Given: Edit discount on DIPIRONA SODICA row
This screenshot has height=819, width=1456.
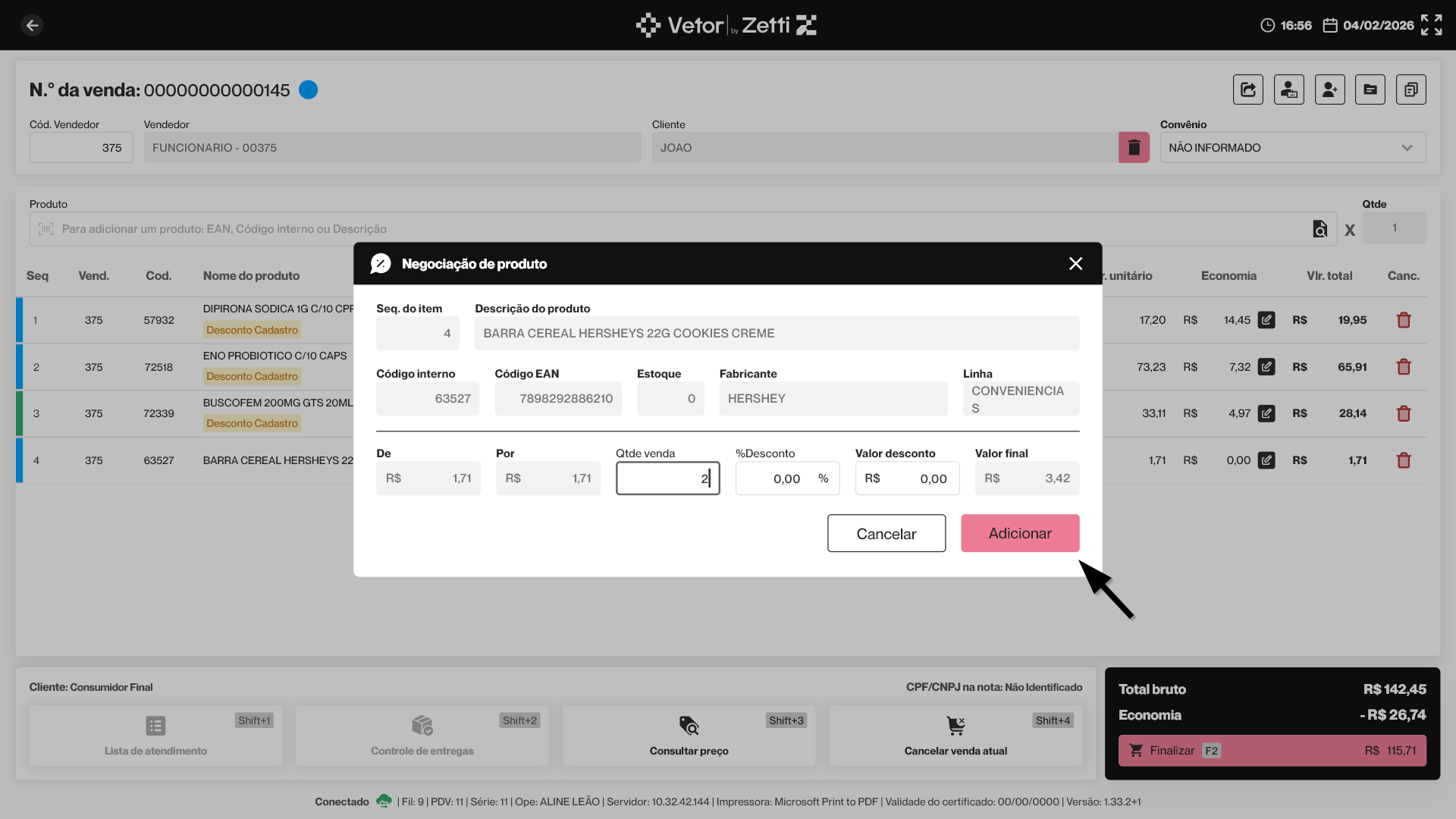Looking at the screenshot, I should 1266,320.
